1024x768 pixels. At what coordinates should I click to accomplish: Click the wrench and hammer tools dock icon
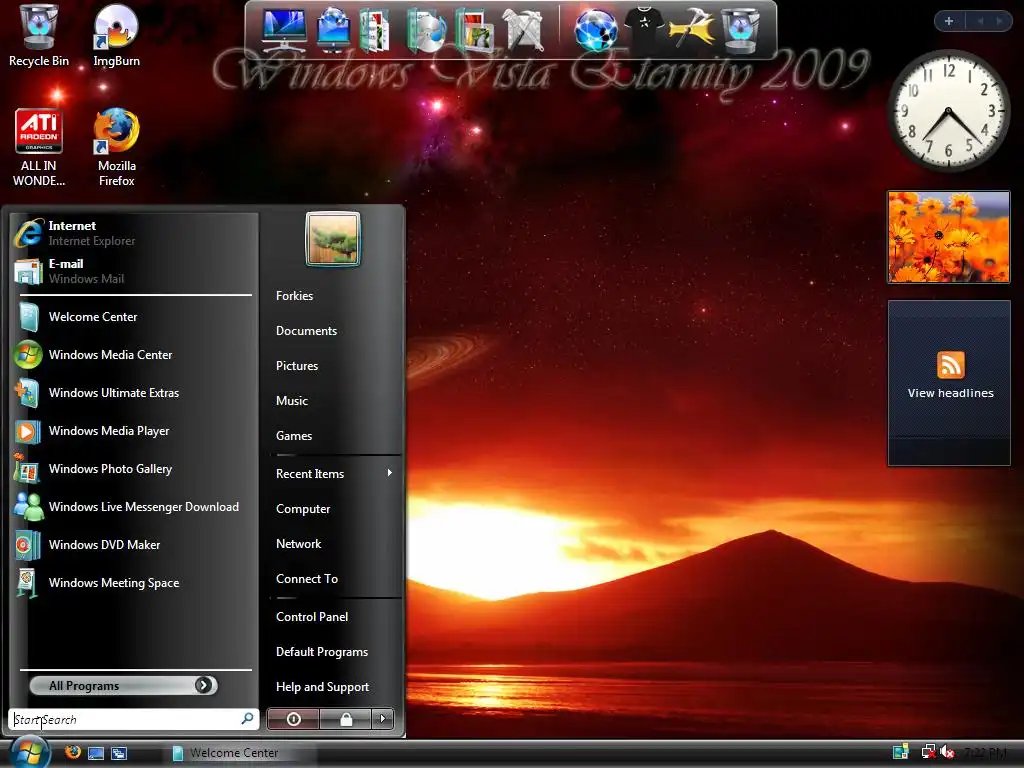tap(523, 30)
